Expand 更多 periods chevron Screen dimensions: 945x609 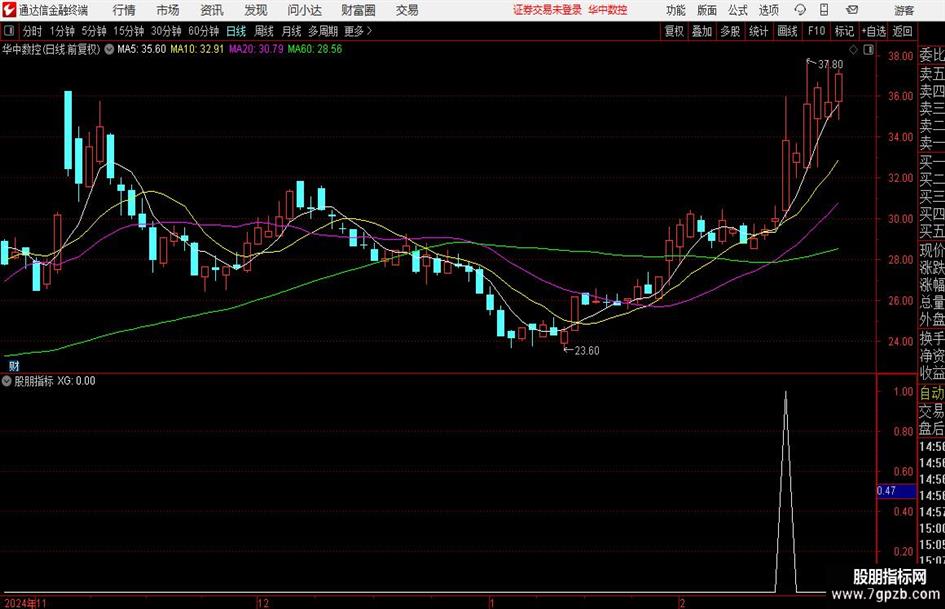click(358, 31)
